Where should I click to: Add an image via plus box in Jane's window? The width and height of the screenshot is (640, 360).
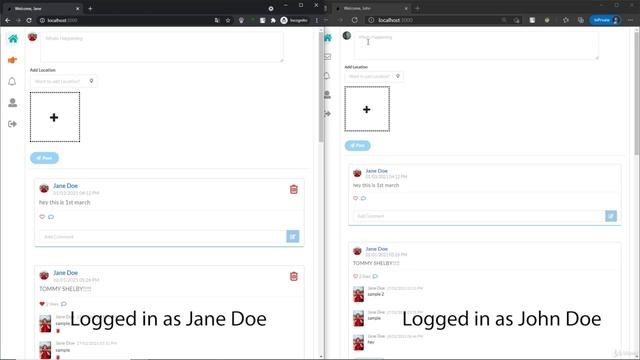pos(55,117)
